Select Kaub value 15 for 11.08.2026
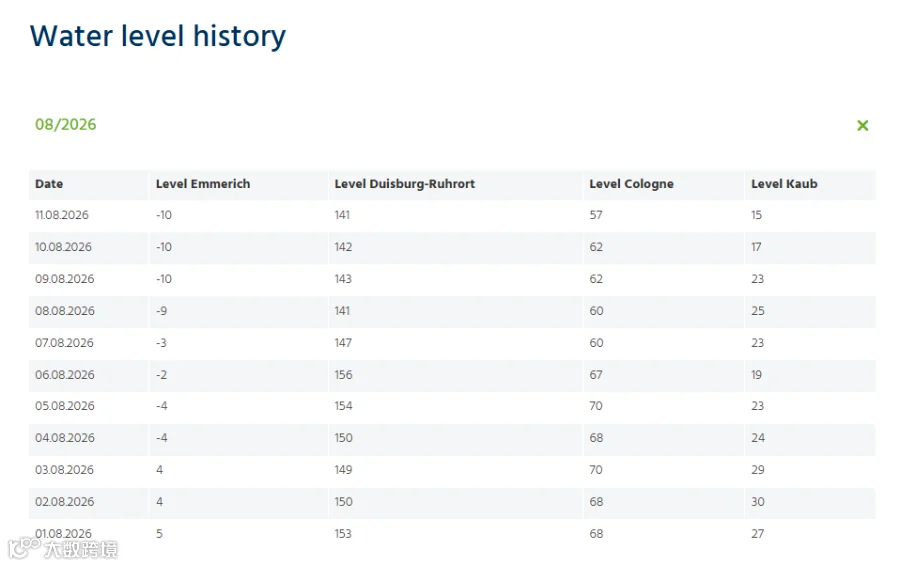900x566 pixels. tap(756, 215)
